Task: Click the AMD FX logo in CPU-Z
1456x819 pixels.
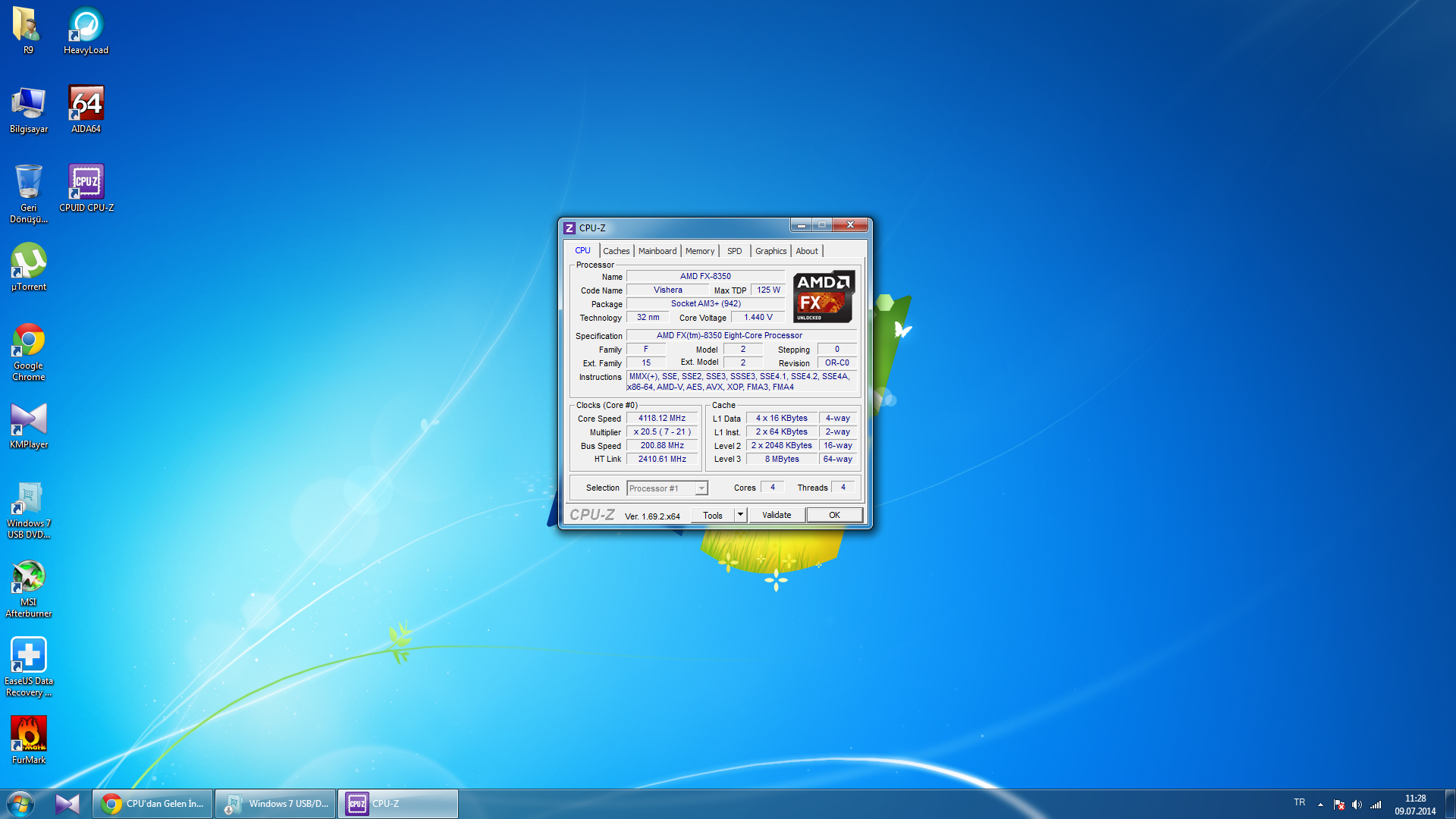Action: [824, 297]
